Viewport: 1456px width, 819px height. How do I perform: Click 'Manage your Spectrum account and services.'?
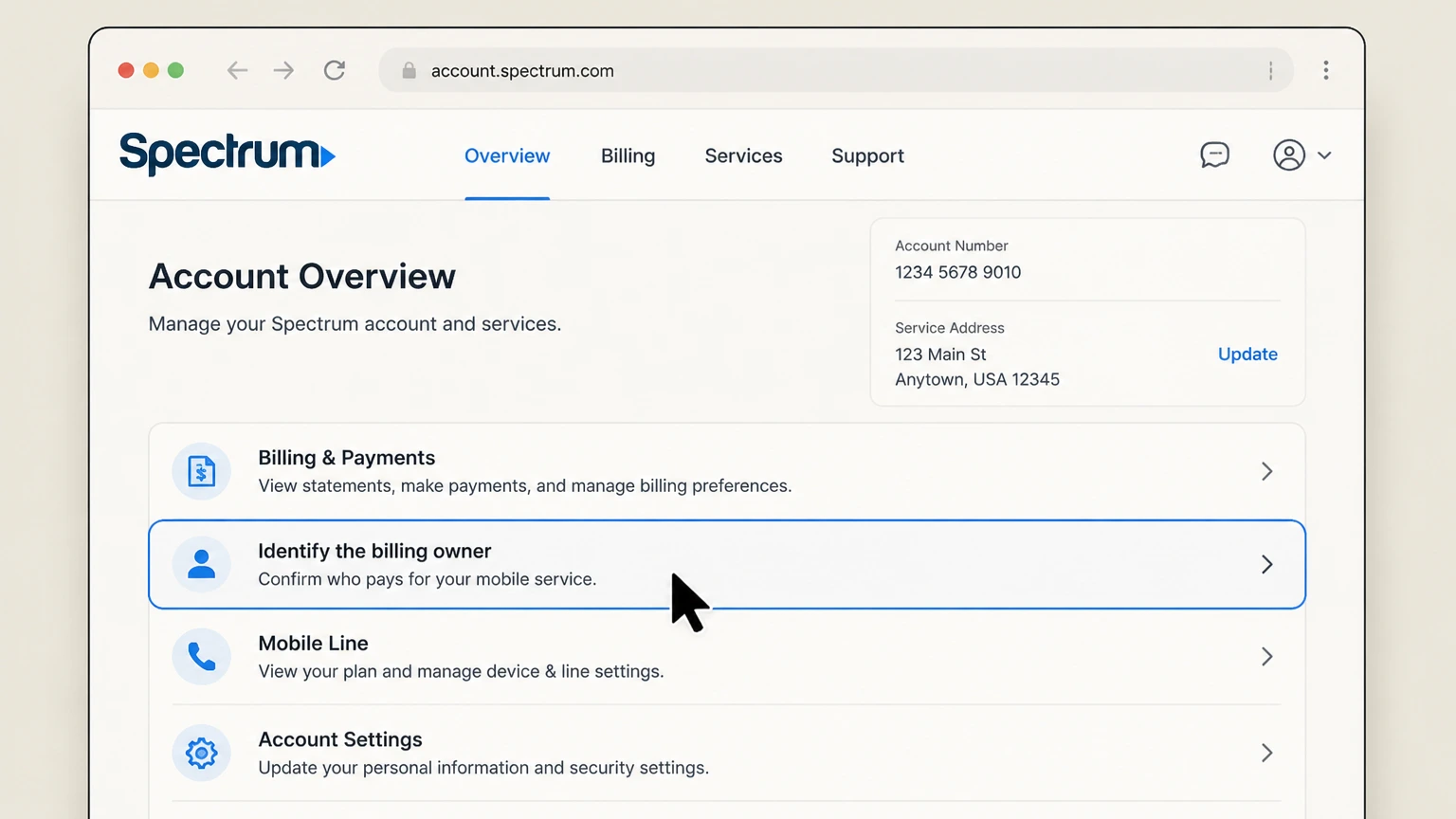pos(355,324)
